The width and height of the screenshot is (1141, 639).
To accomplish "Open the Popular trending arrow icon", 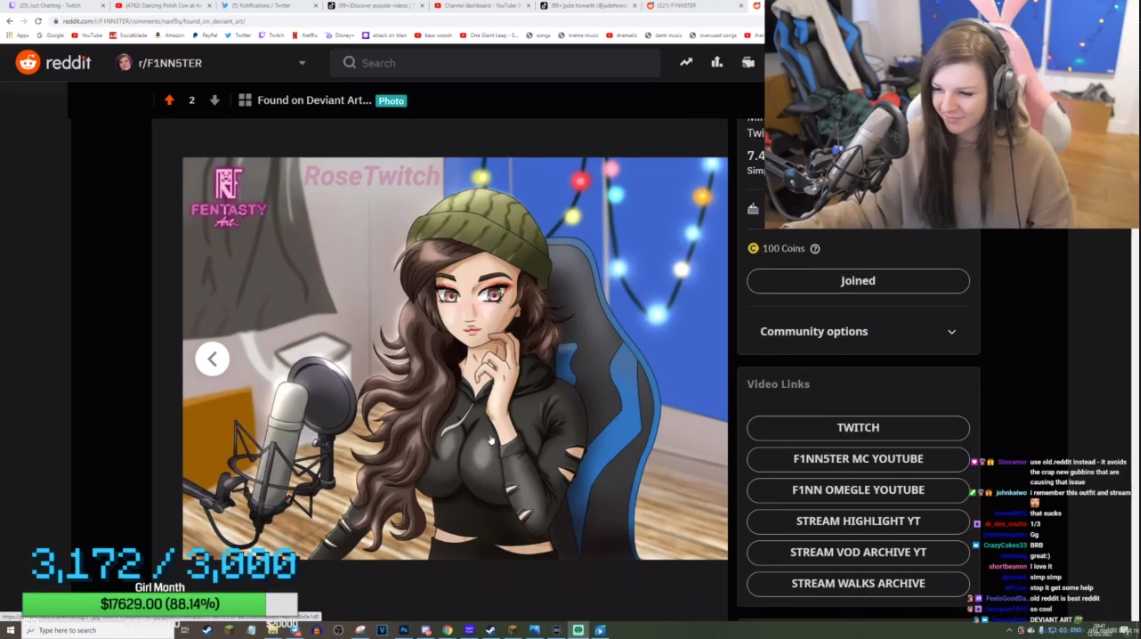I will click(x=686, y=63).
